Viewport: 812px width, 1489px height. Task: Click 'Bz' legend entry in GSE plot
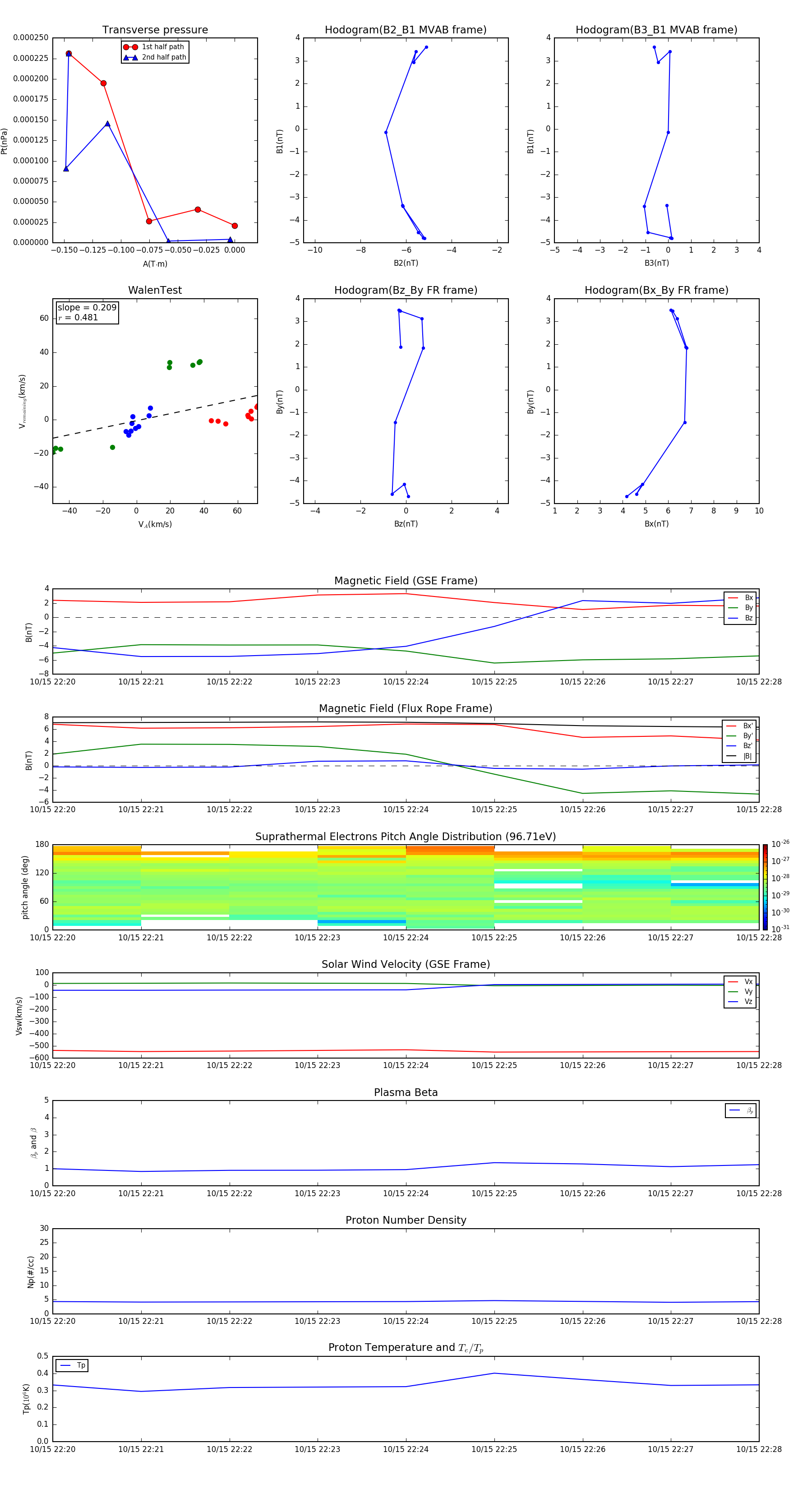click(740, 618)
